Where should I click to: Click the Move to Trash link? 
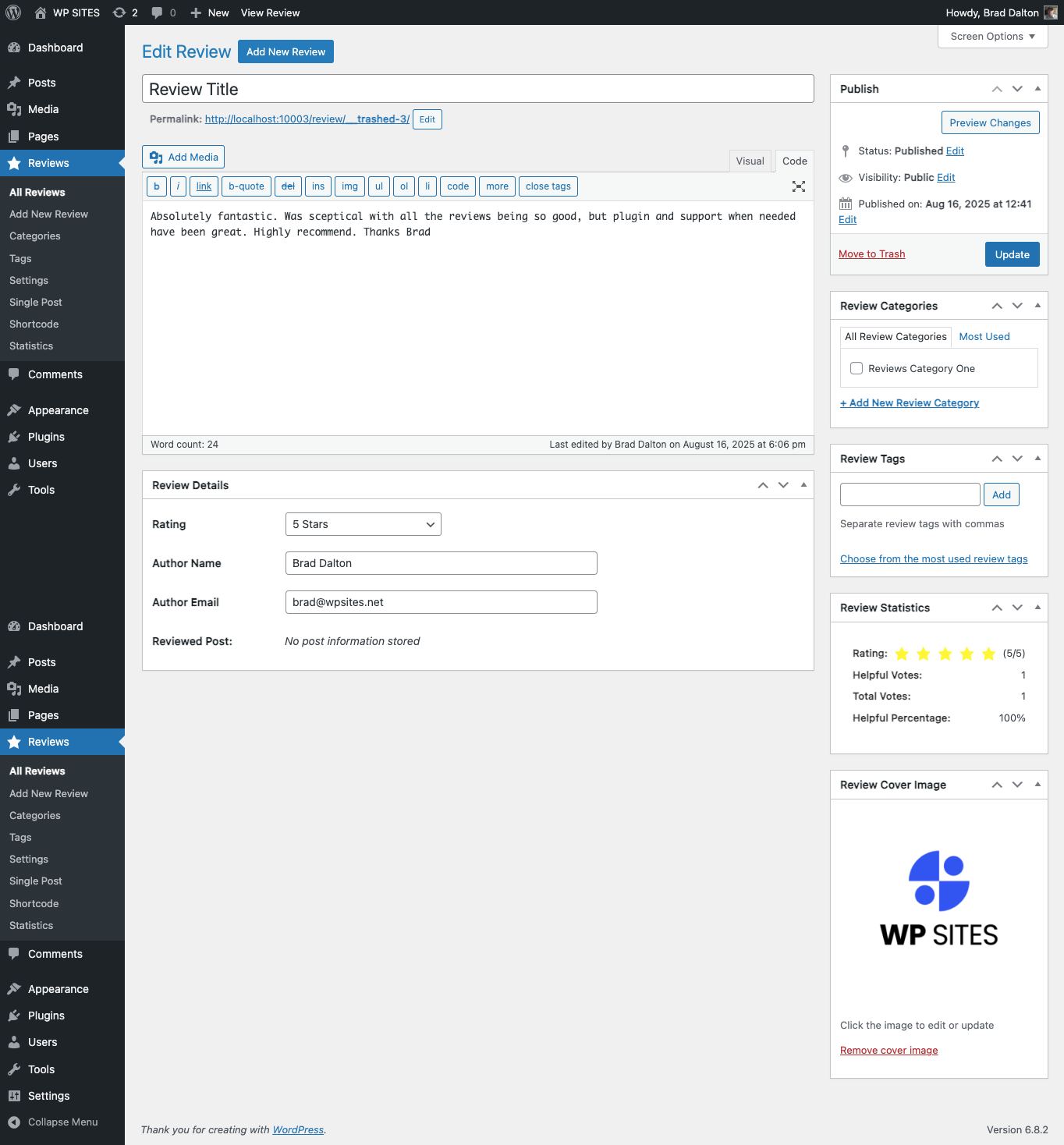pos(871,254)
